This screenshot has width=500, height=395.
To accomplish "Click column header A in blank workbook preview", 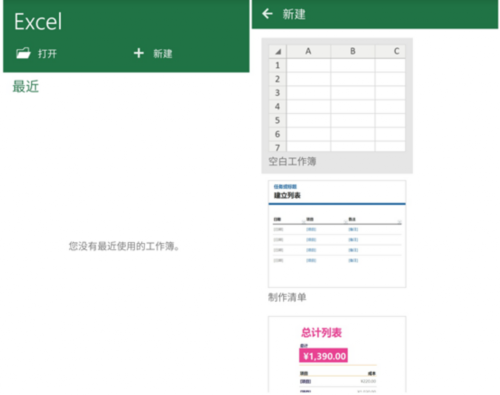I will click(x=308, y=51).
